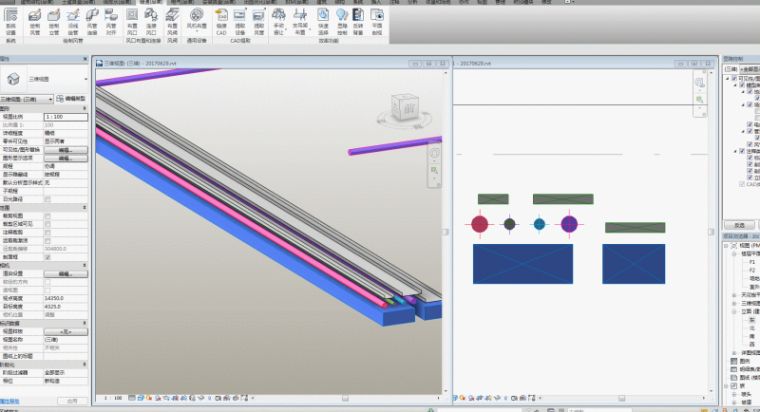Open the 支吊架布置 hanger layout tool

click(300, 21)
